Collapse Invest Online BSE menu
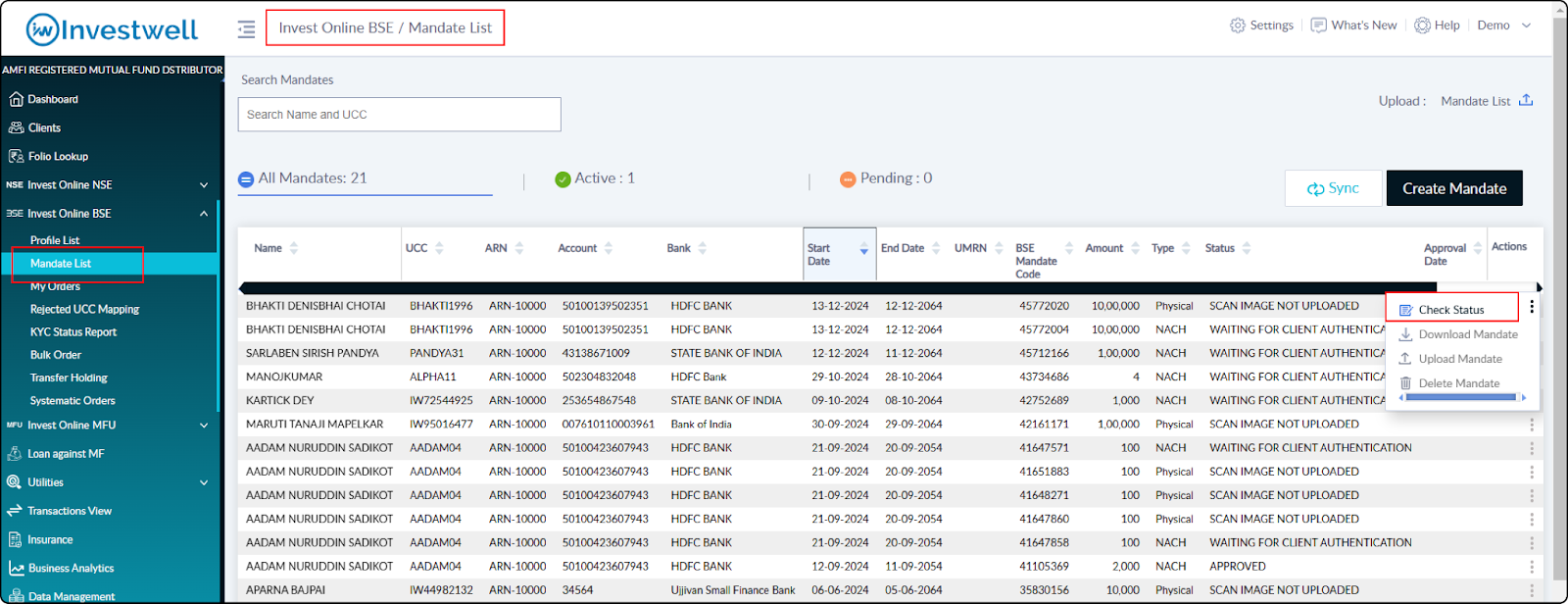Screen dimensions: 1568x604 [204, 213]
